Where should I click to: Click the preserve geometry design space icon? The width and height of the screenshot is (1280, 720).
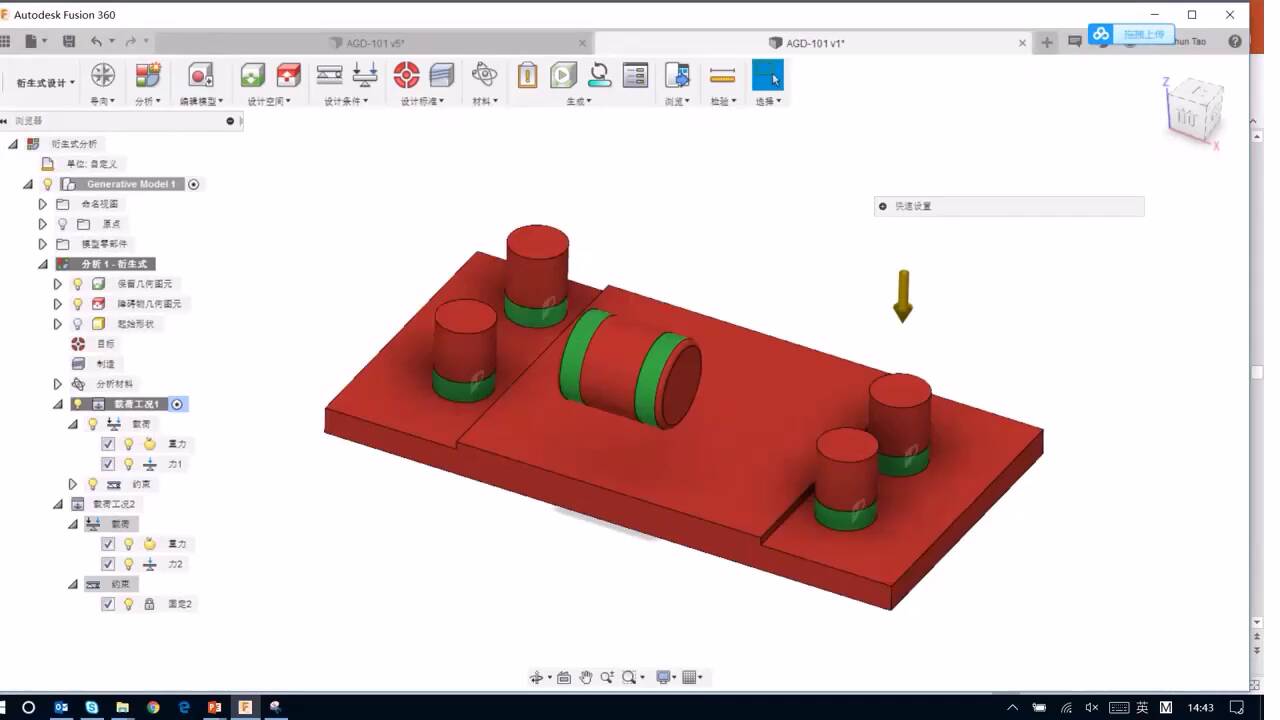(253, 75)
